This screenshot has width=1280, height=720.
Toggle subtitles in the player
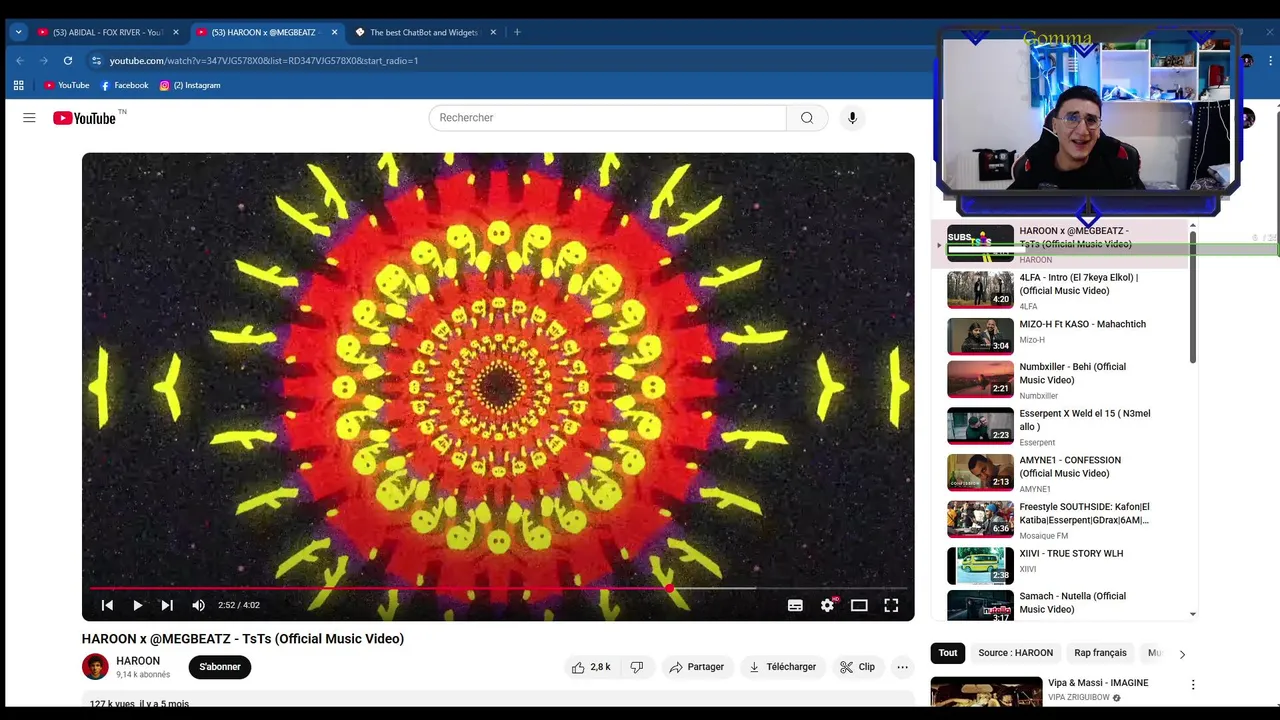795,605
